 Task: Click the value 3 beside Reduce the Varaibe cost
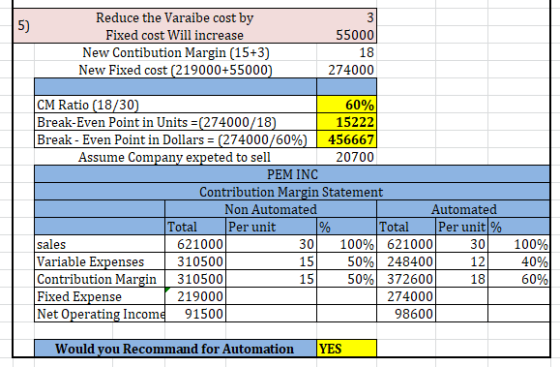(346, 17)
